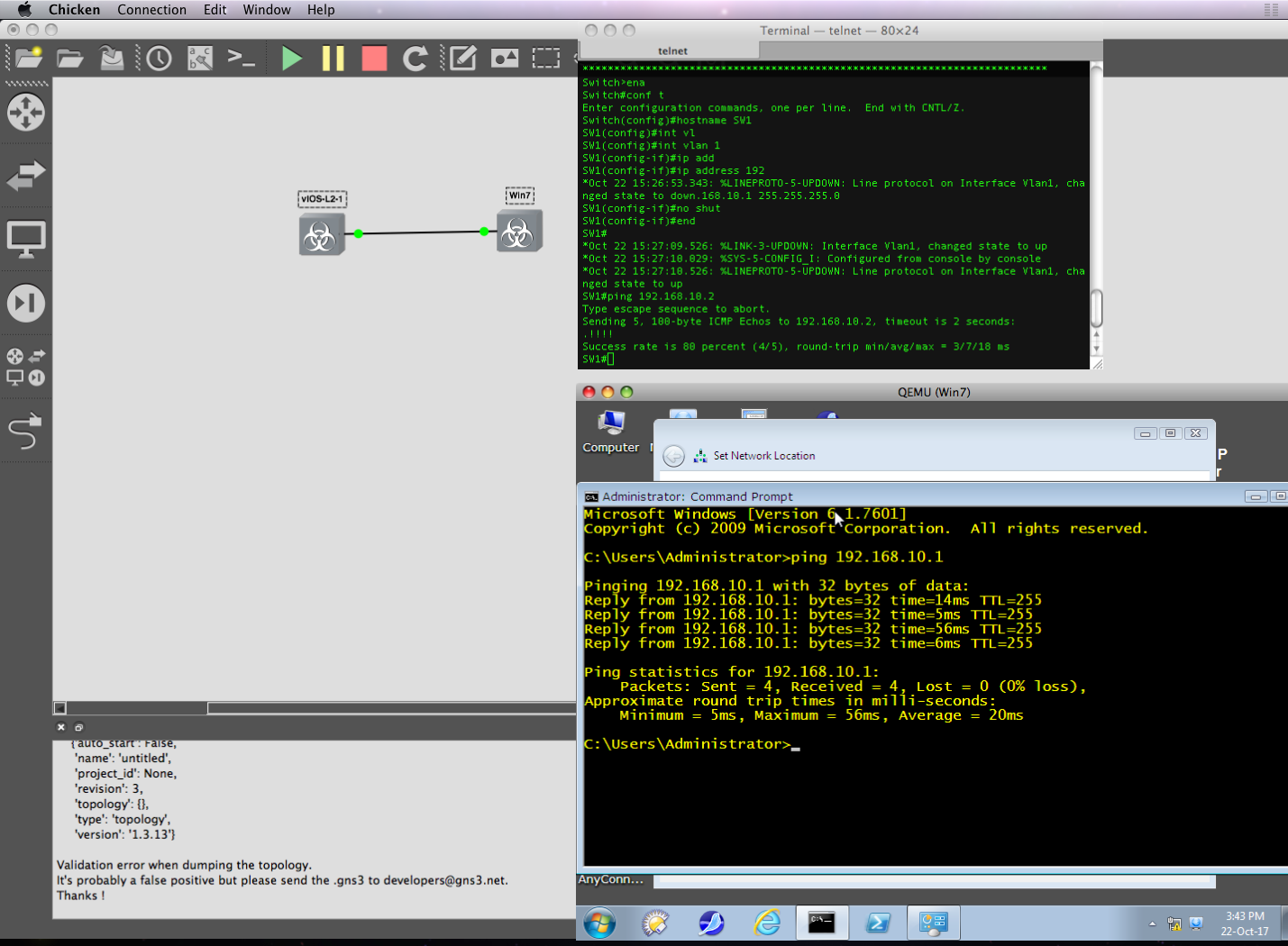Open the Help menu
This screenshot has height=946, width=1288.
pos(321,10)
